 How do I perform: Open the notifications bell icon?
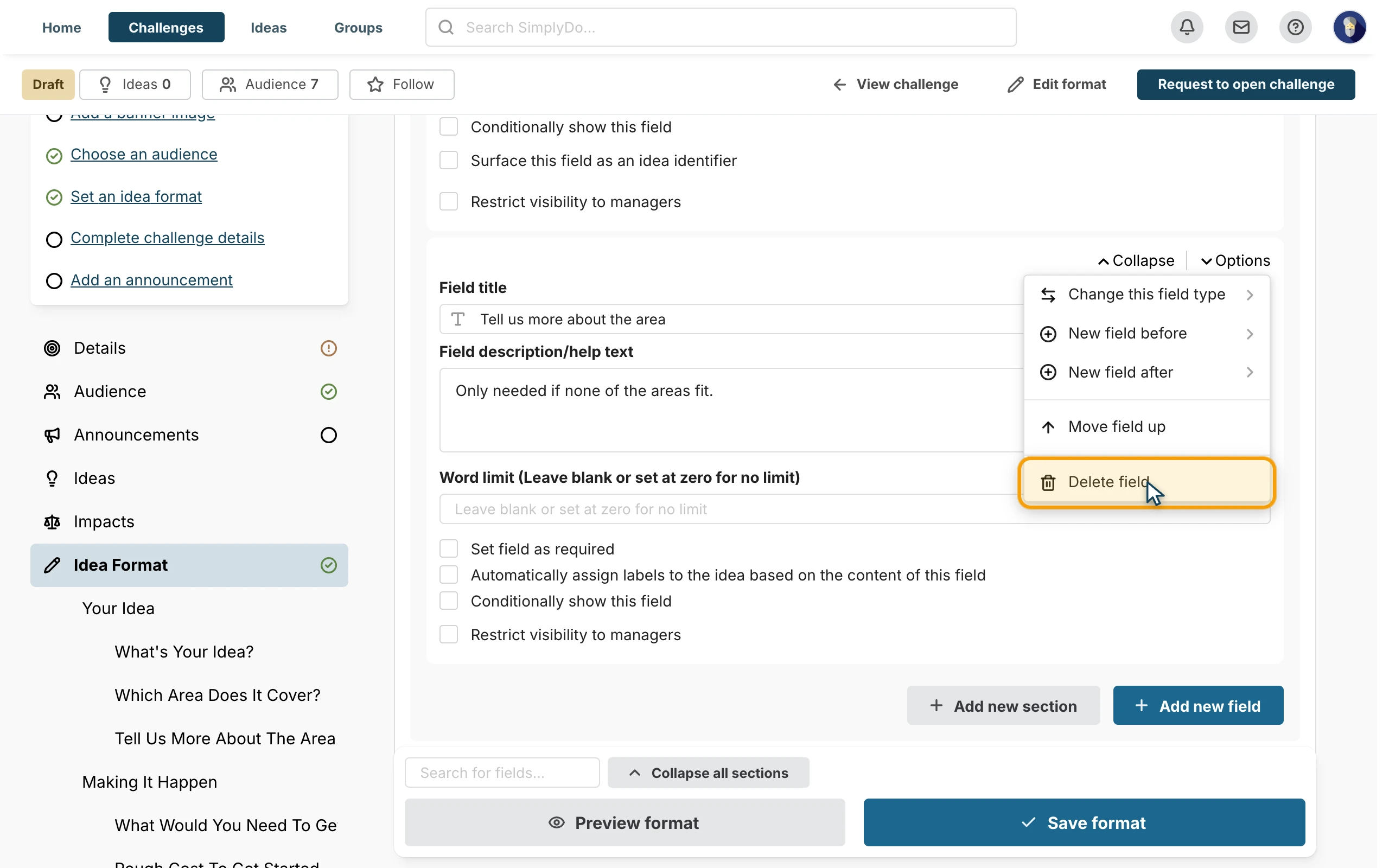point(1187,27)
